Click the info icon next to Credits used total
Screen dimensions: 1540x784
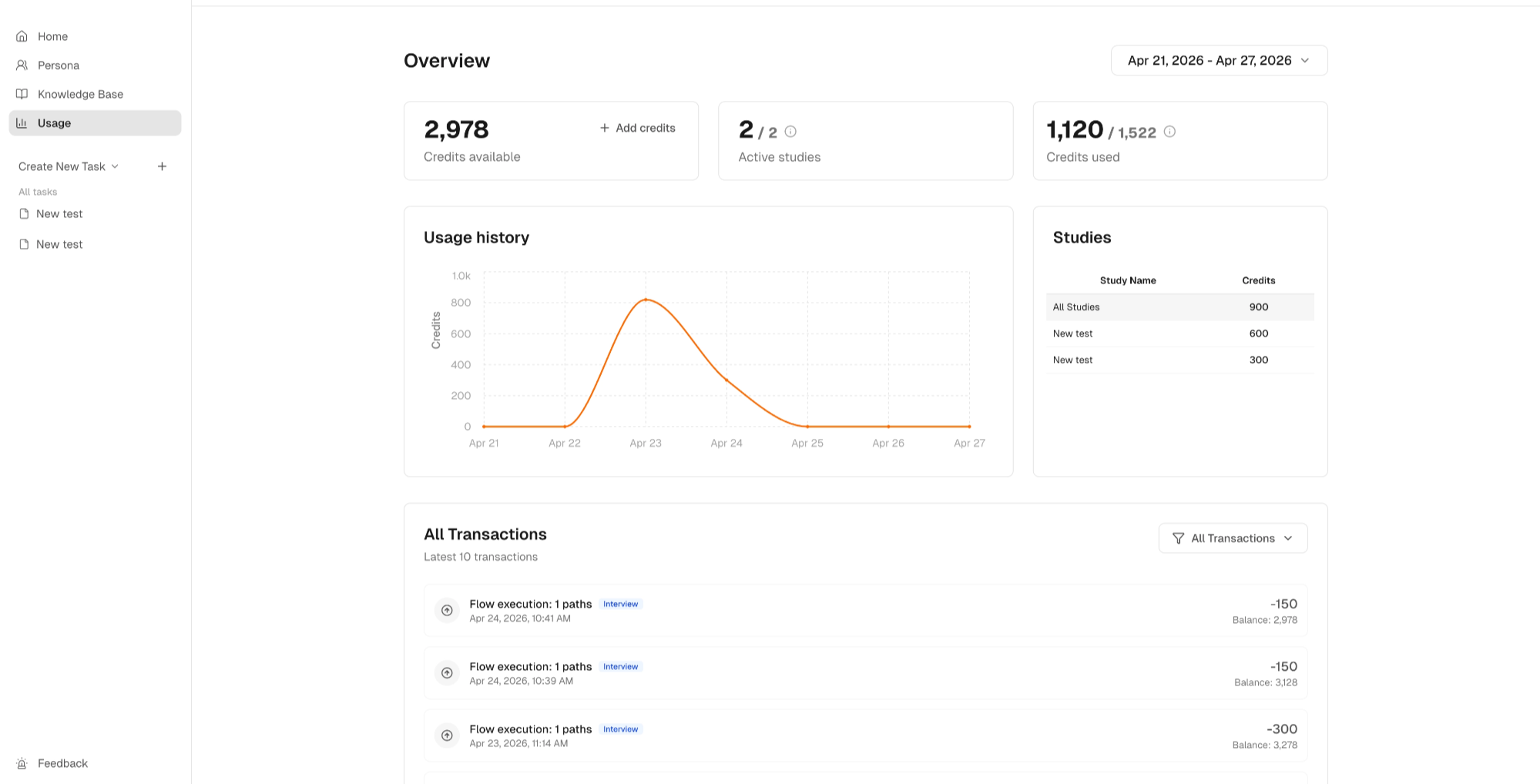pos(1169,132)
